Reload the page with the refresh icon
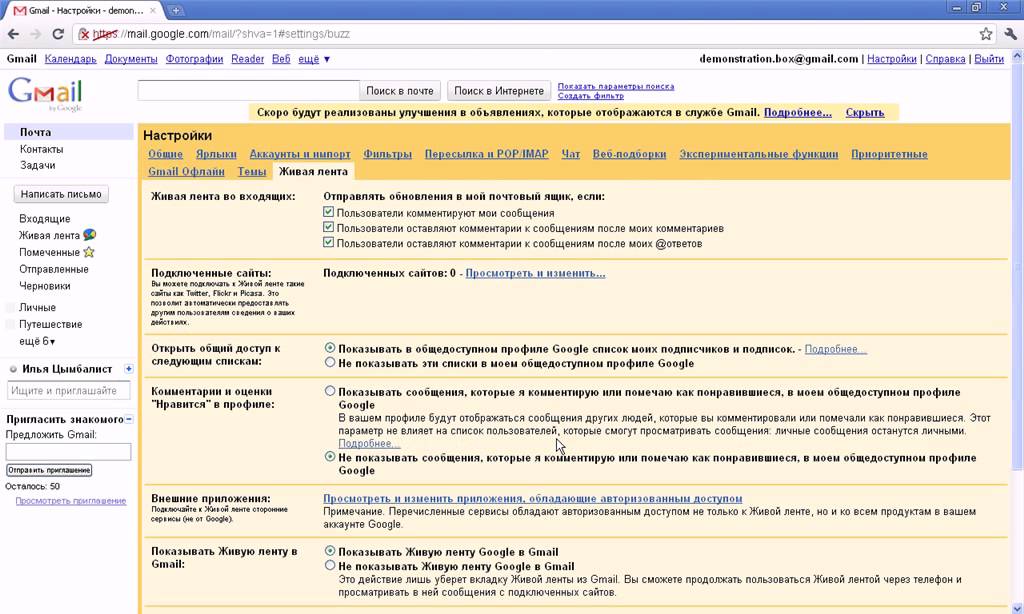 click(58, 34)
